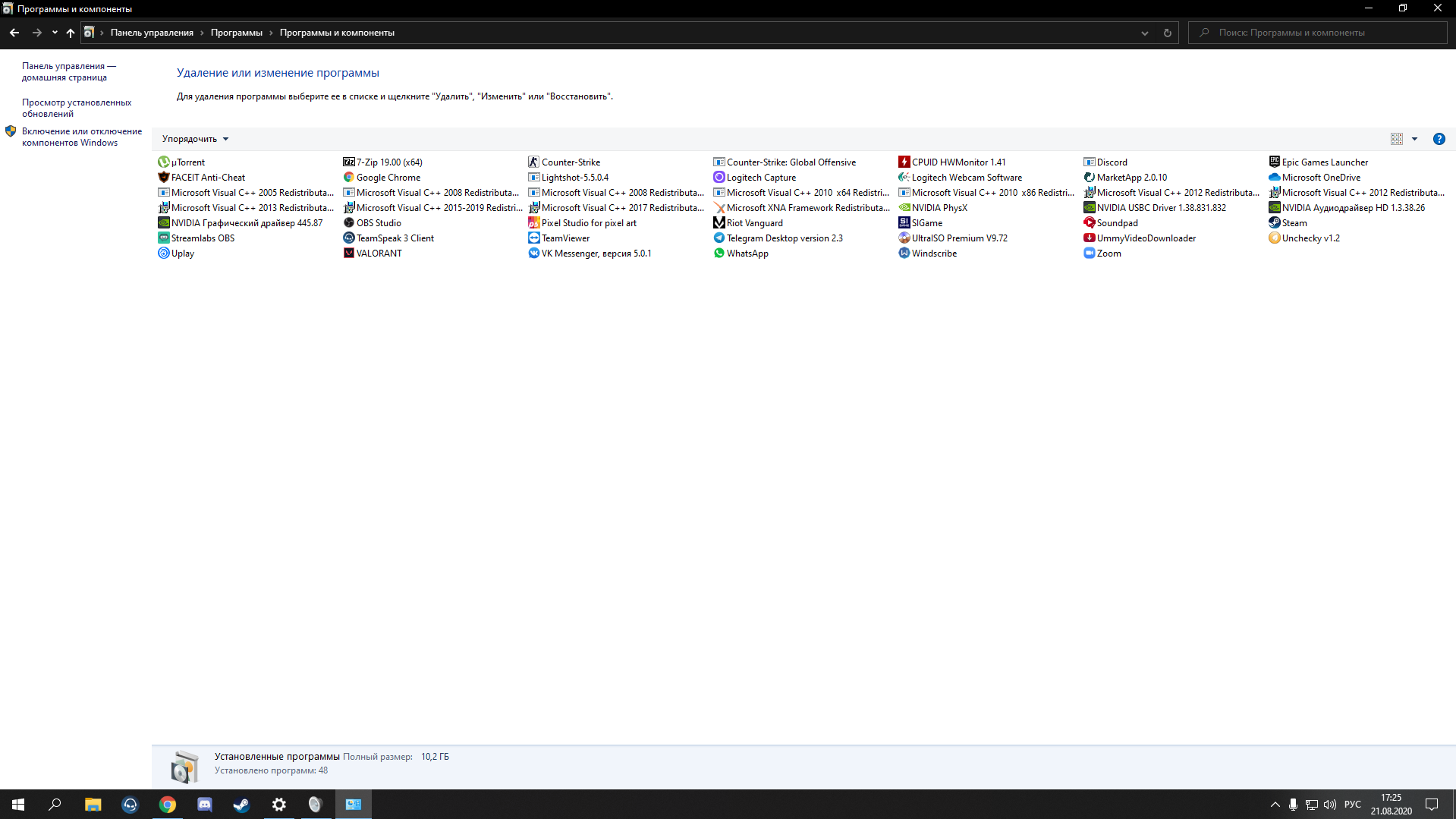Select UltraISO Premium V9.72 entry

click(953, 238)
